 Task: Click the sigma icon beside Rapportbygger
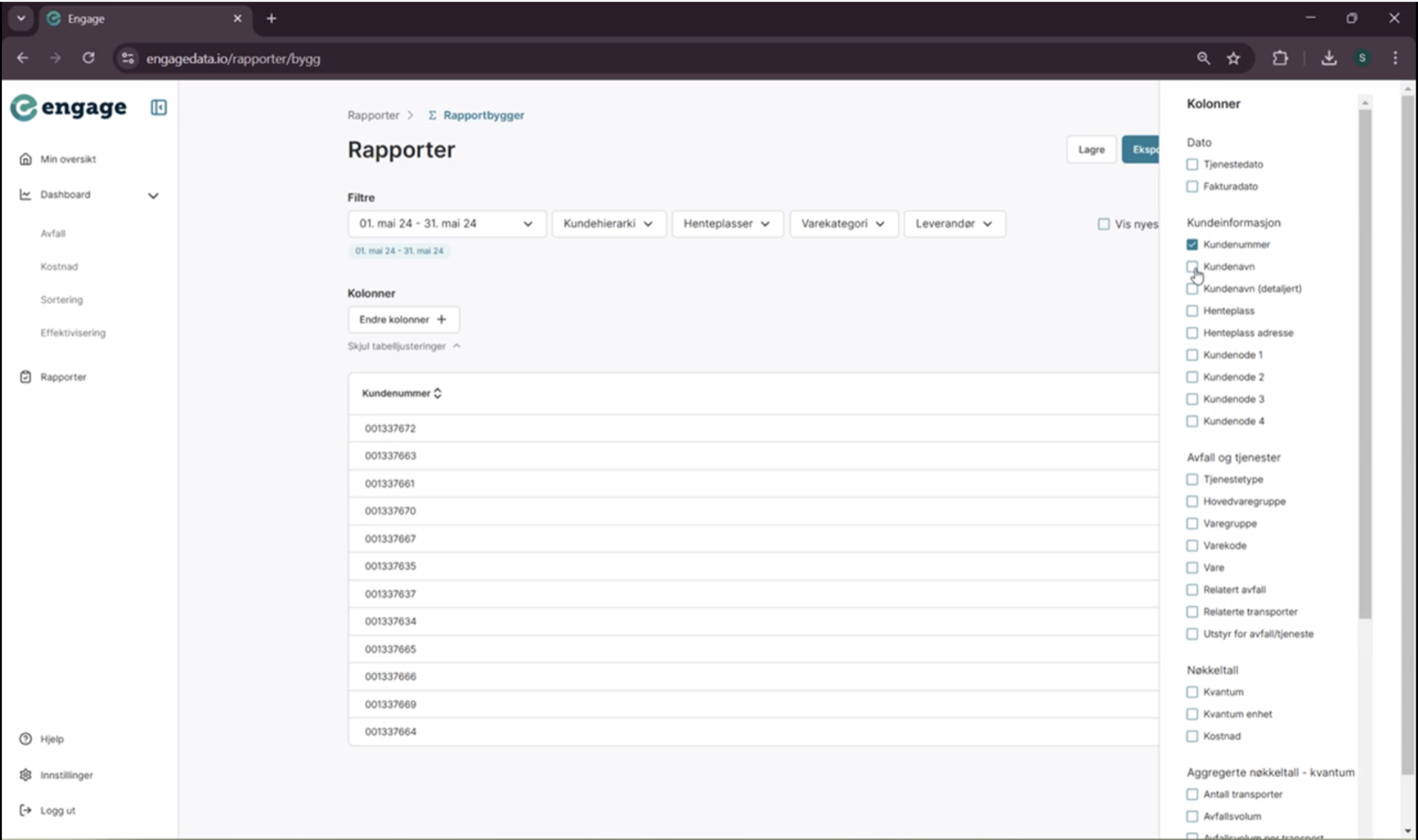[x=432, y=116]
